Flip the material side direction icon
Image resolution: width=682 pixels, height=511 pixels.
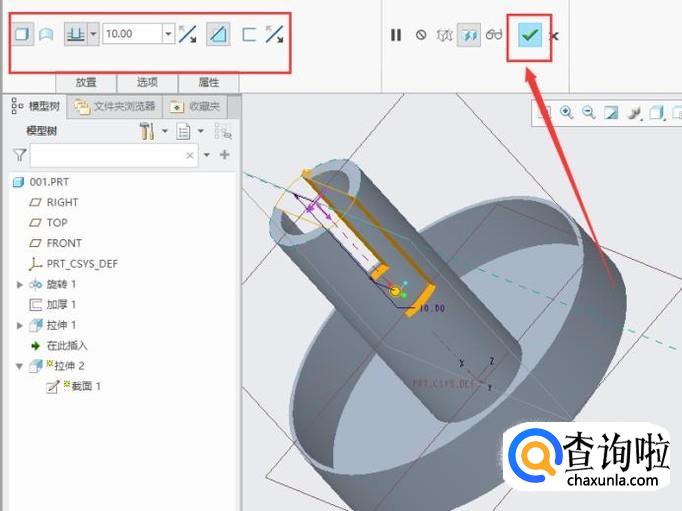pyautogui.click(x=274, y=34)
